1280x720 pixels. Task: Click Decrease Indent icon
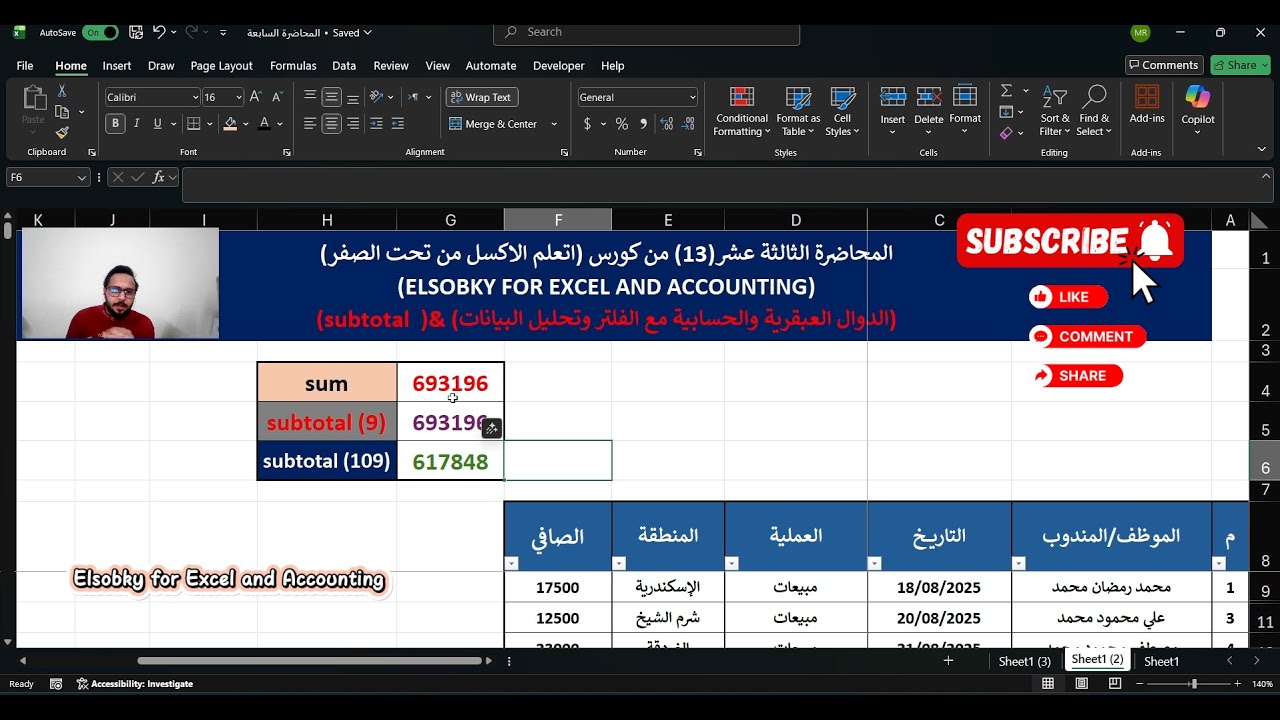point(377,124)
